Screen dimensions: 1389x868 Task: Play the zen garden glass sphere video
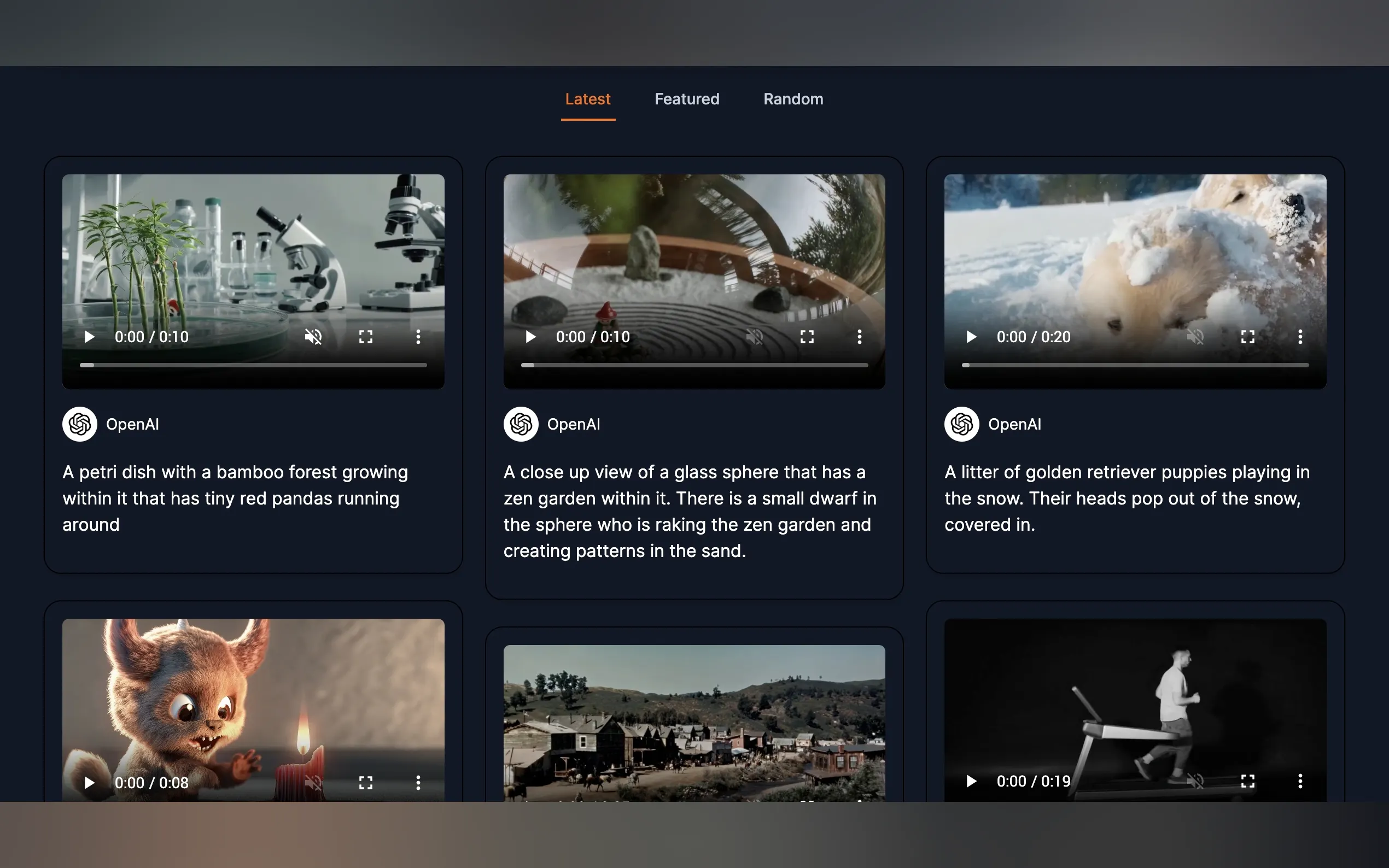530,337
